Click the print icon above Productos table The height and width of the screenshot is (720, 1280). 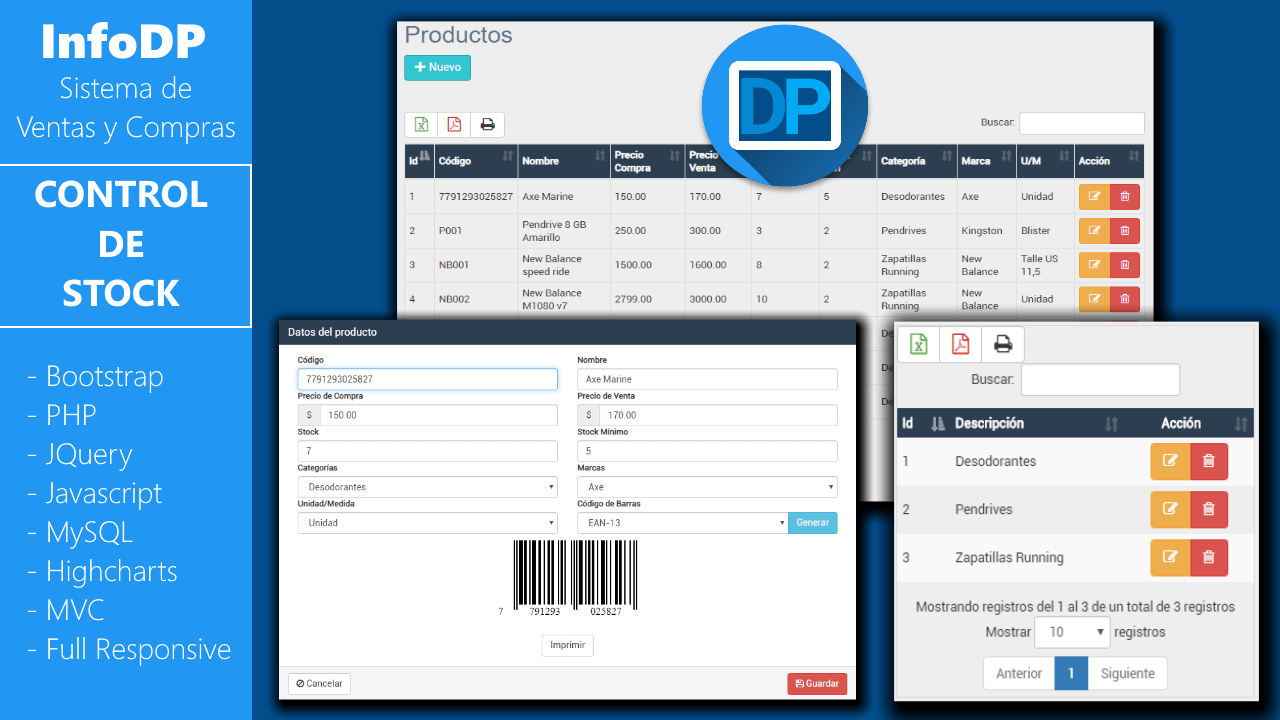click(487, 125)
